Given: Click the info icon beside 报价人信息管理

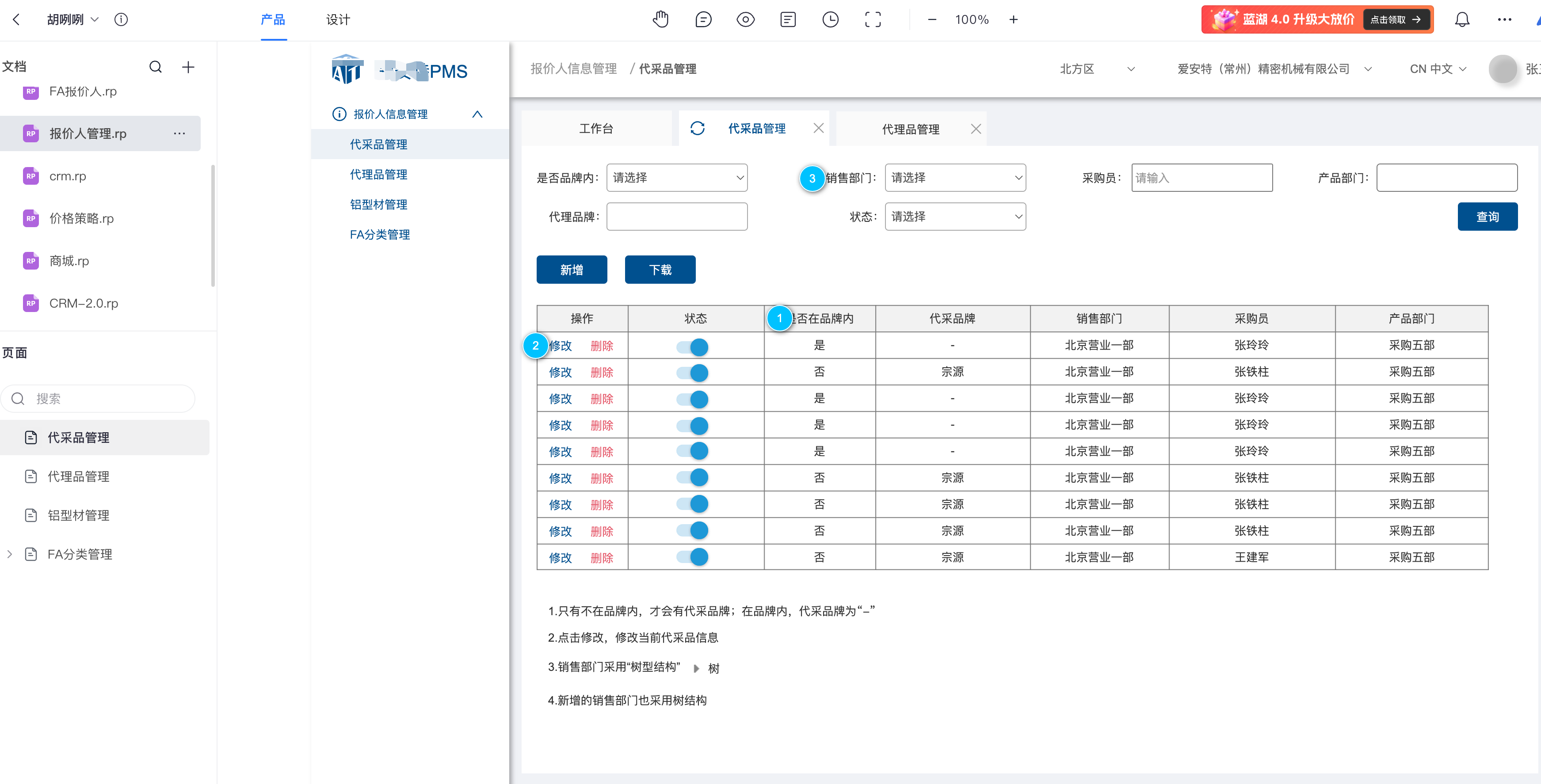Looking at the screenshot, I should pyautogui.click(x=339, y=114).
